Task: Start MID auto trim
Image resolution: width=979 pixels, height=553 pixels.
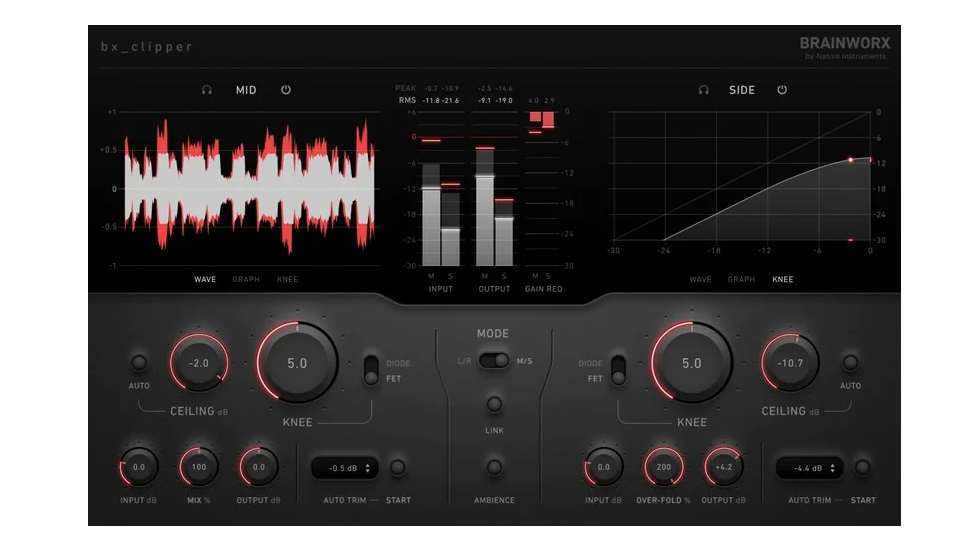Action: pyautogui.click(x=398, y=467)
